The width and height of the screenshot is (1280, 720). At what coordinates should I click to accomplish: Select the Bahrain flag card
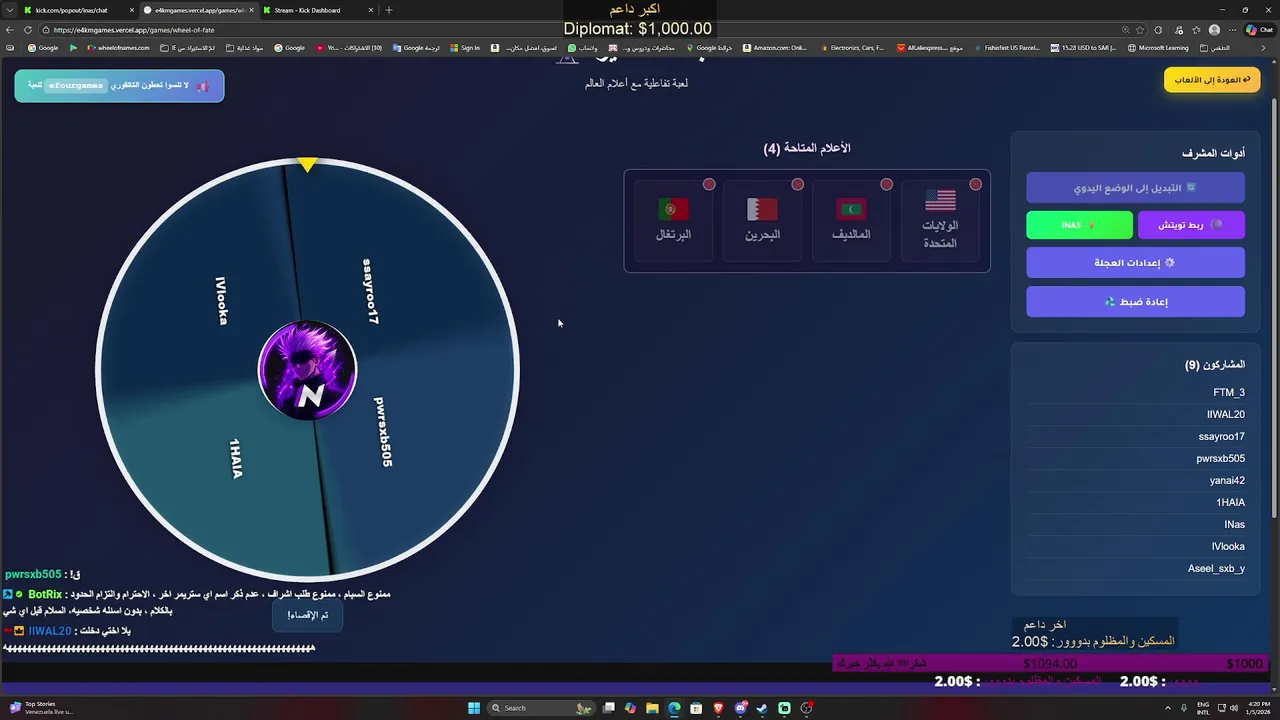click(x=762, y=221)
